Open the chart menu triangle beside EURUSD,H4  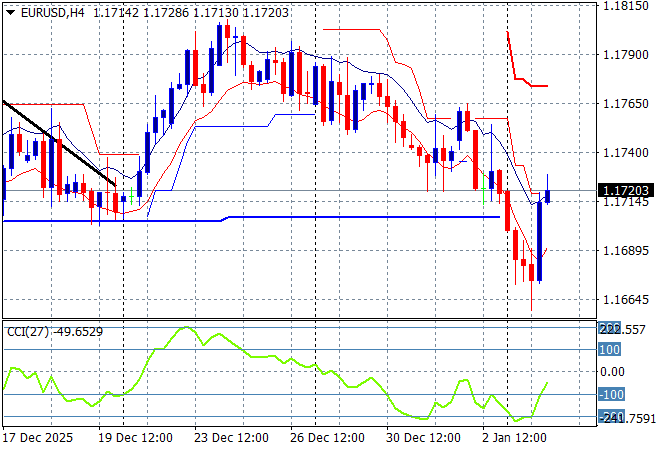pos(11,13)
